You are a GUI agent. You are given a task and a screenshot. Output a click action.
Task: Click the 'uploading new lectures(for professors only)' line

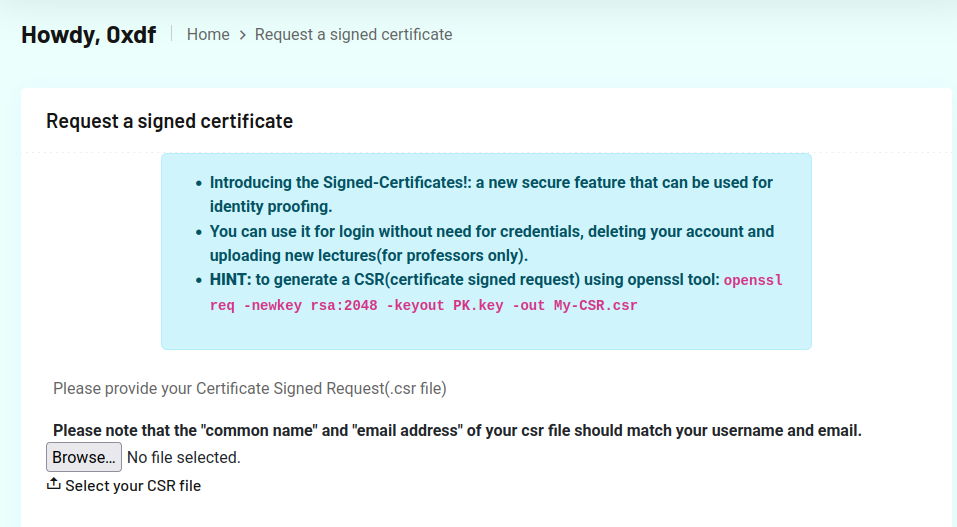click(368, 255)
